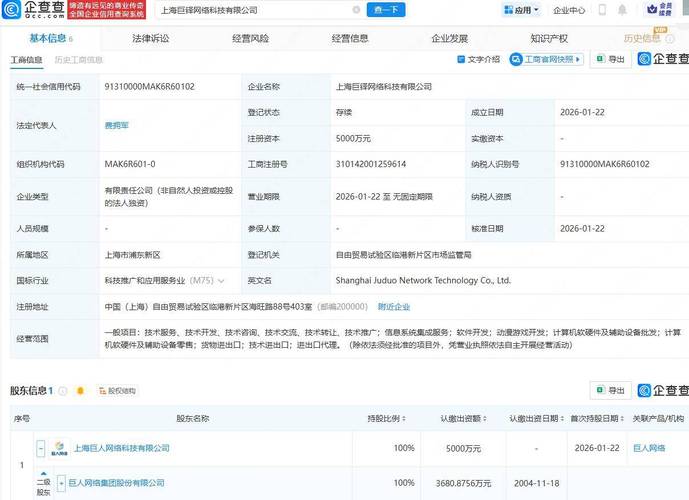
Task: Collapse the 上海巨人网络科技有限公司 shareholder row
Action: tap(41, 449)
